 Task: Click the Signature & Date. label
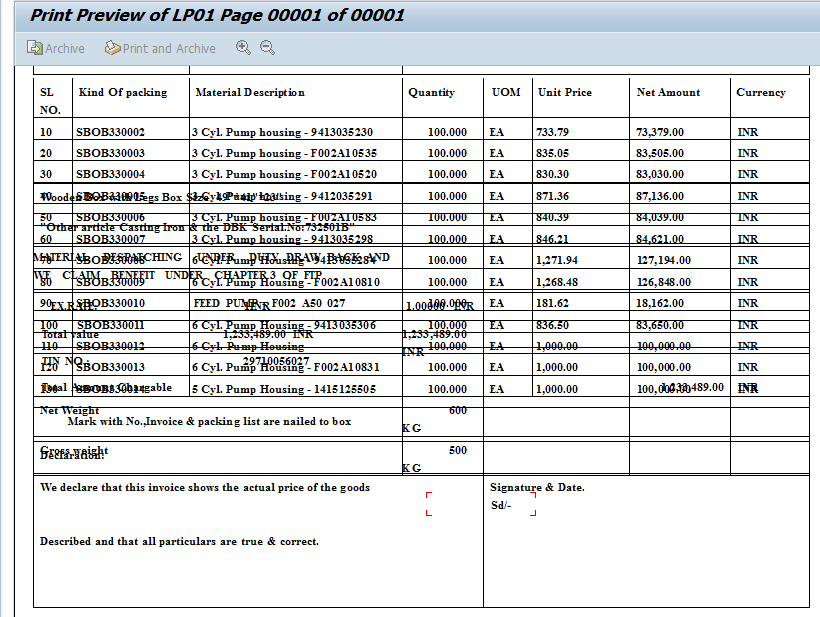[537, 487]
